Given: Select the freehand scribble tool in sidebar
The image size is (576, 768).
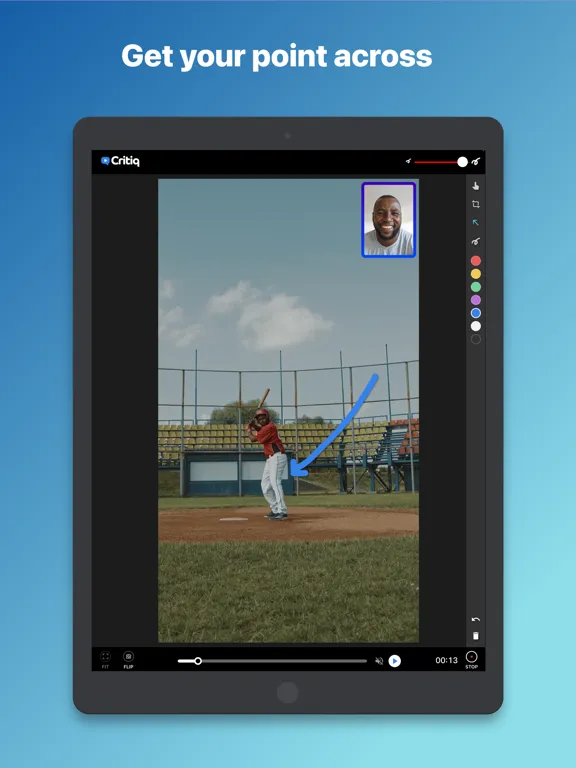Looking at the screenshot, I should 476,241.
